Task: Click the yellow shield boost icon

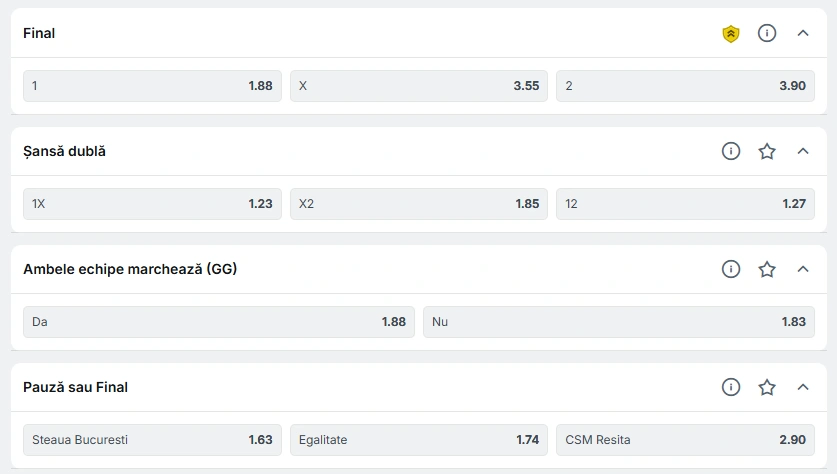Action: [731, 34]
